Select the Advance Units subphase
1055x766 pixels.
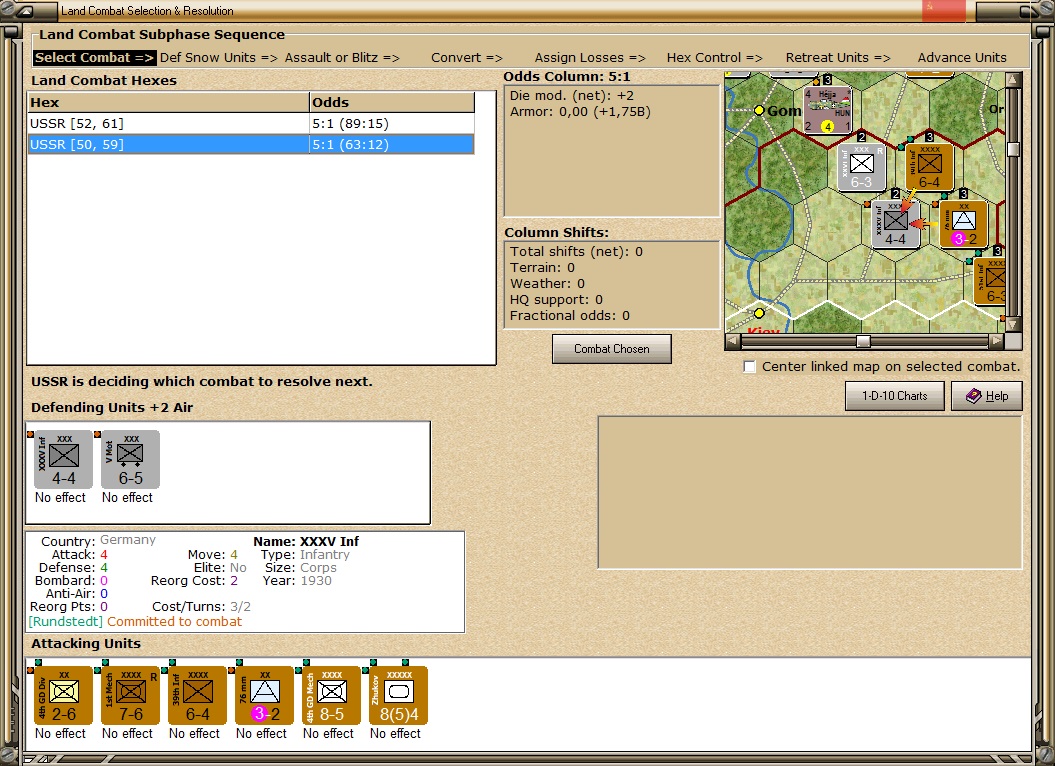click(x=962, y=58)
